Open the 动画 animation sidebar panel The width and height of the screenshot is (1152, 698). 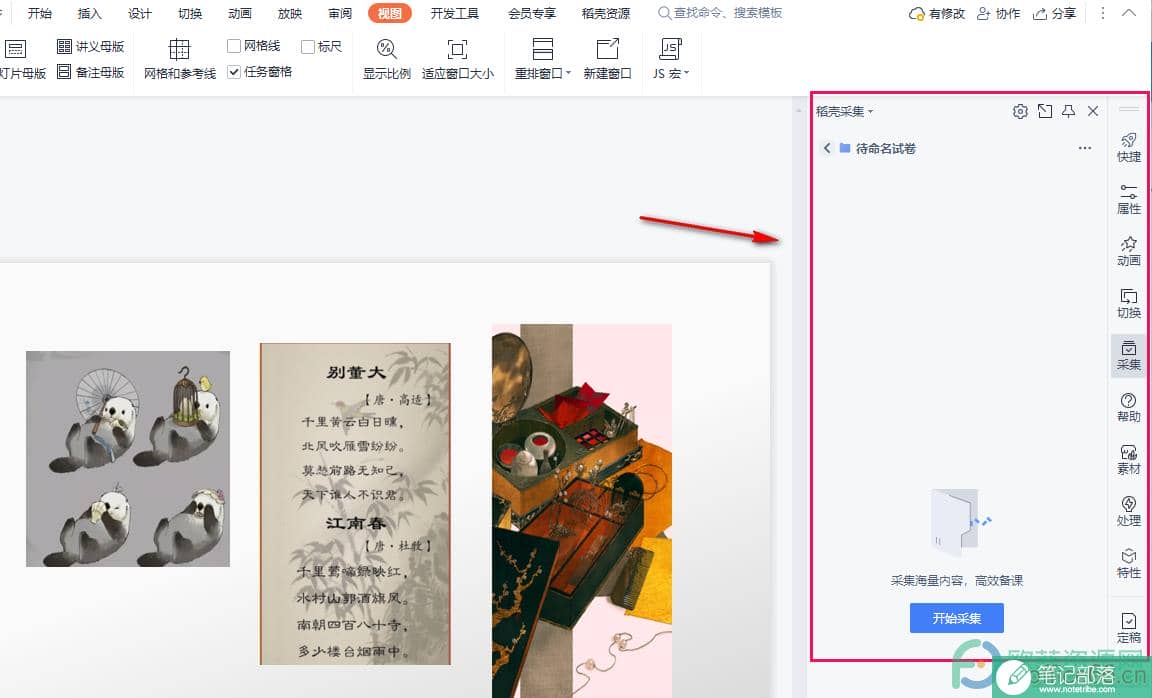tap(1128, 251)
